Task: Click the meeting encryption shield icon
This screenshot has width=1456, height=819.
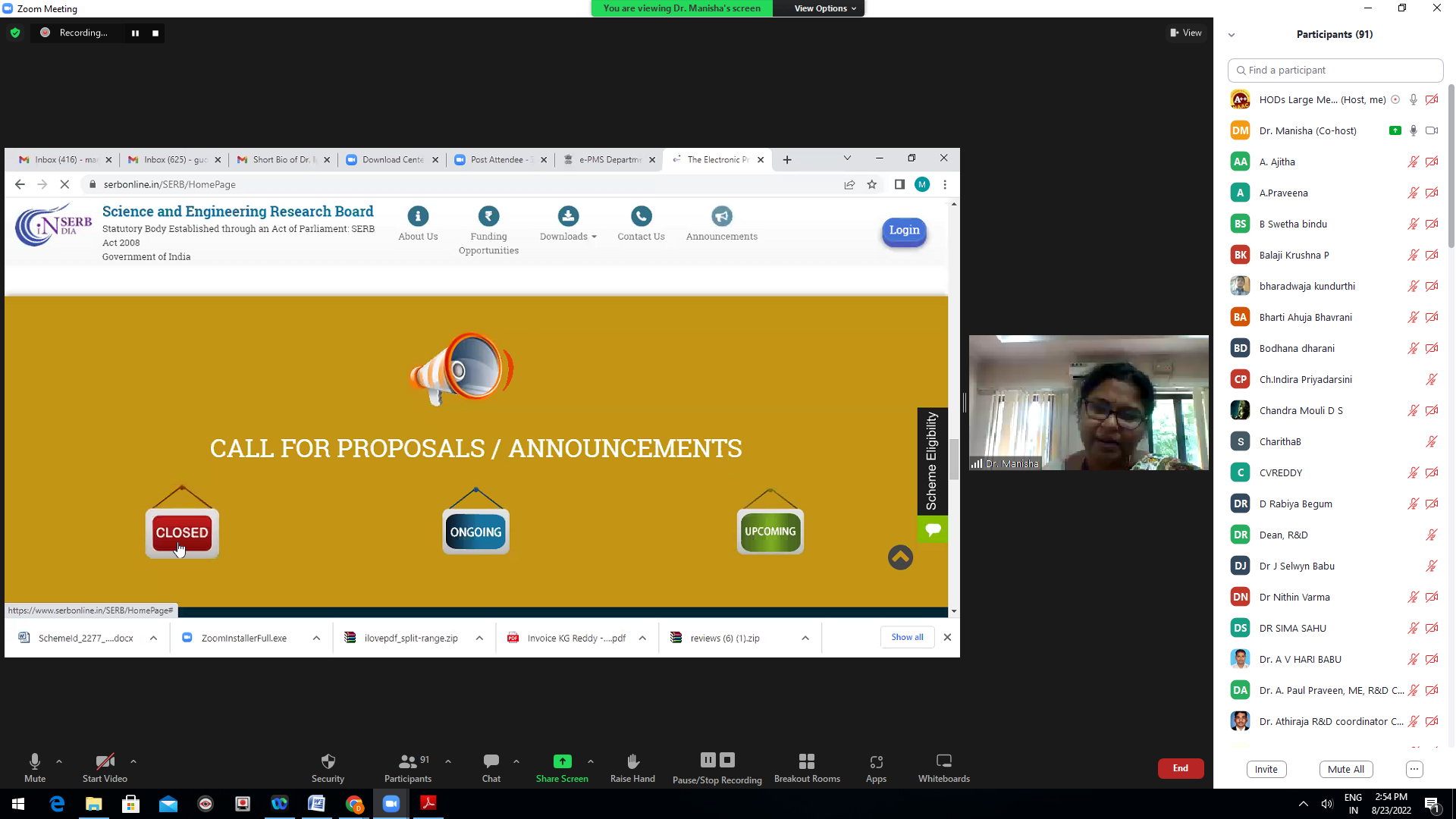Action: [x=15, y=33]
